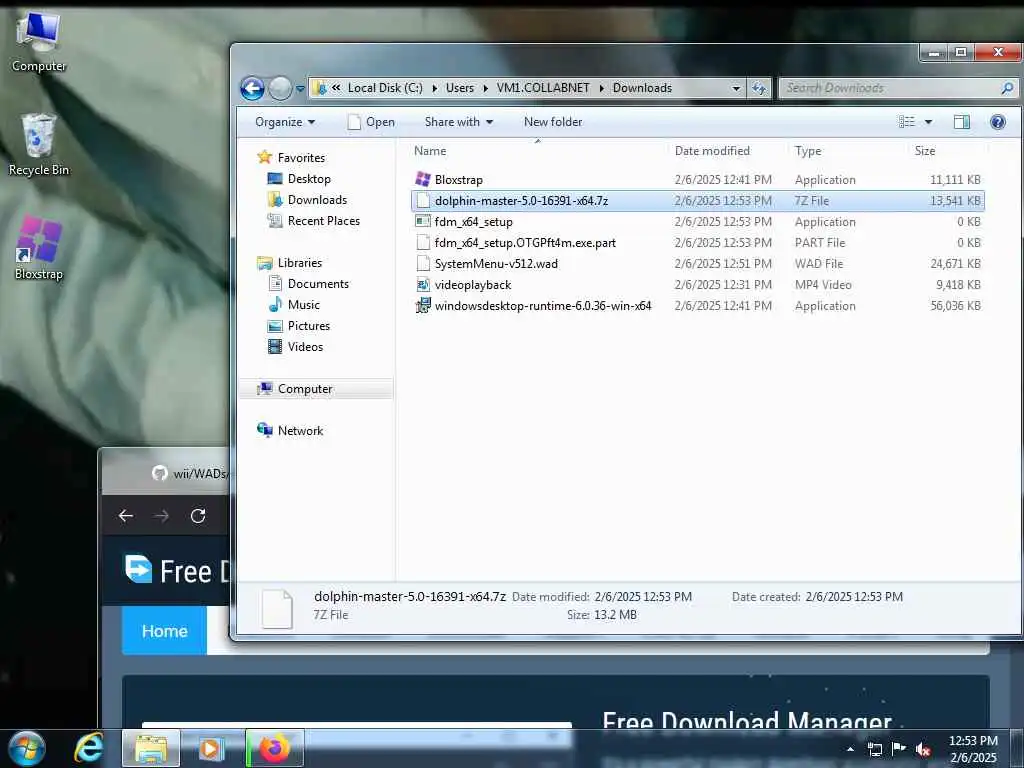Screen dimensions: 1024x768
Task: Open the Documents library
Action: coord(308,283)
